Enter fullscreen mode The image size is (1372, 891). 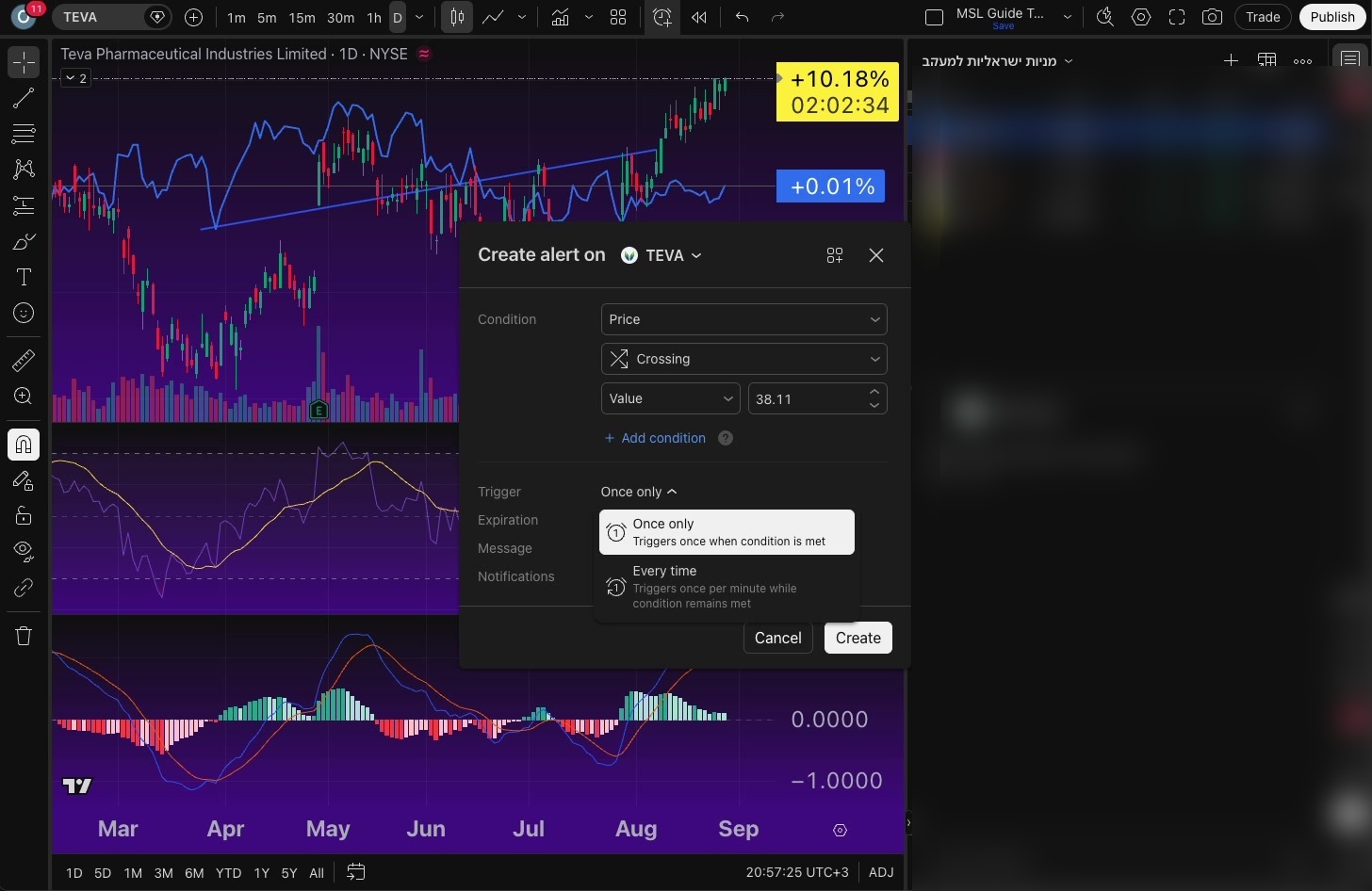(1177, 17)
